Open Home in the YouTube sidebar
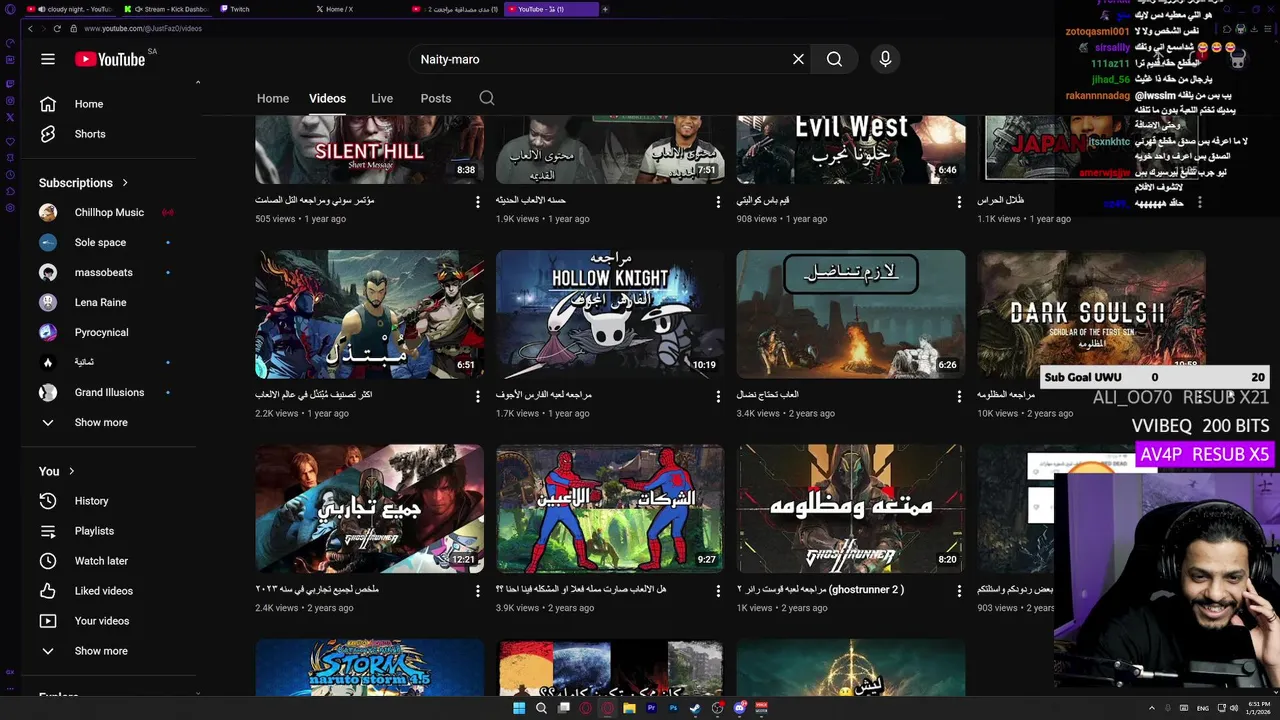This screenshot has width=1280, height=720. pos(110,104)
